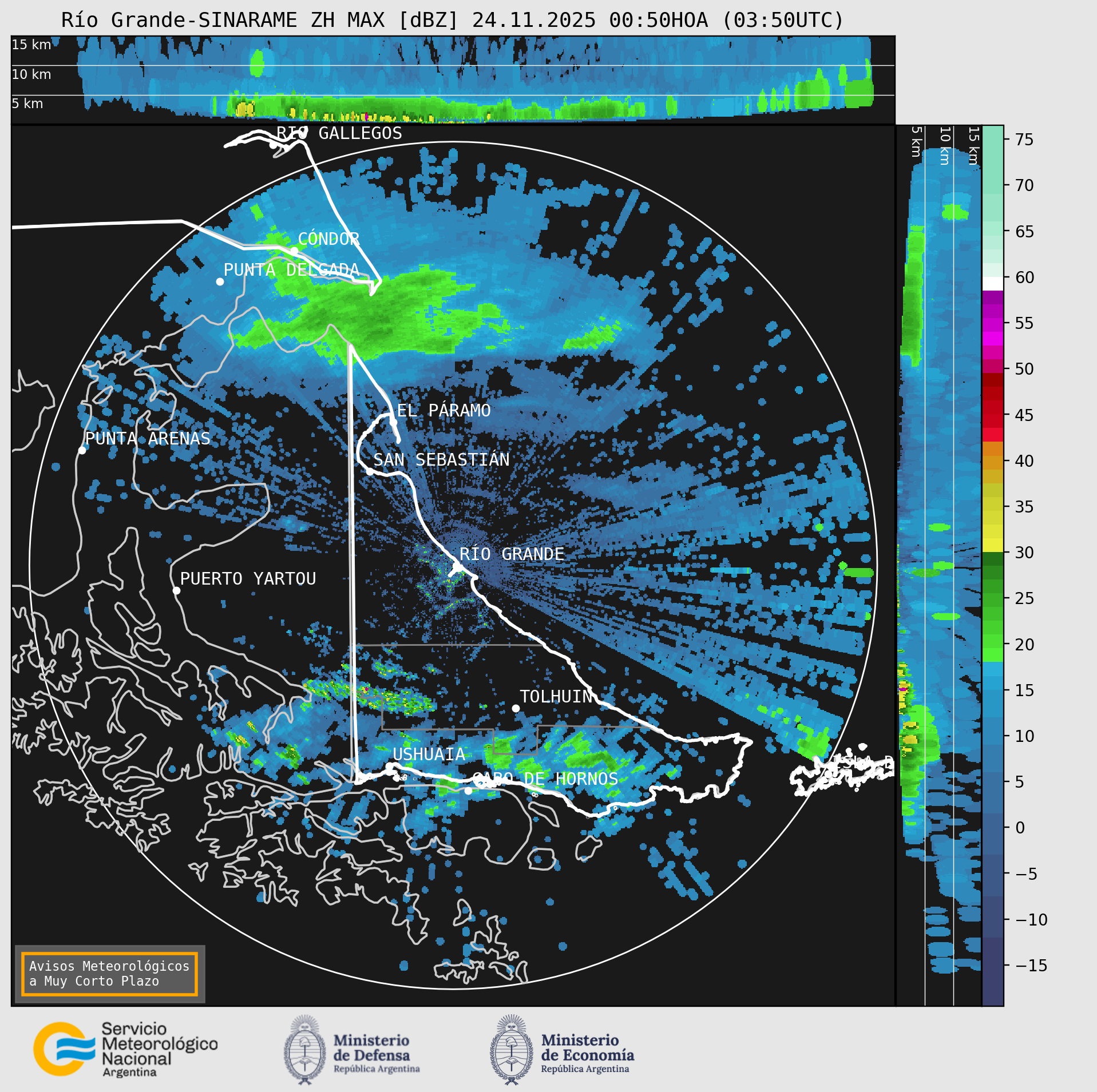This screenshot has width=1097, height=1092.
Task: Click the radar title text at top
Action: tap(452, 20)
